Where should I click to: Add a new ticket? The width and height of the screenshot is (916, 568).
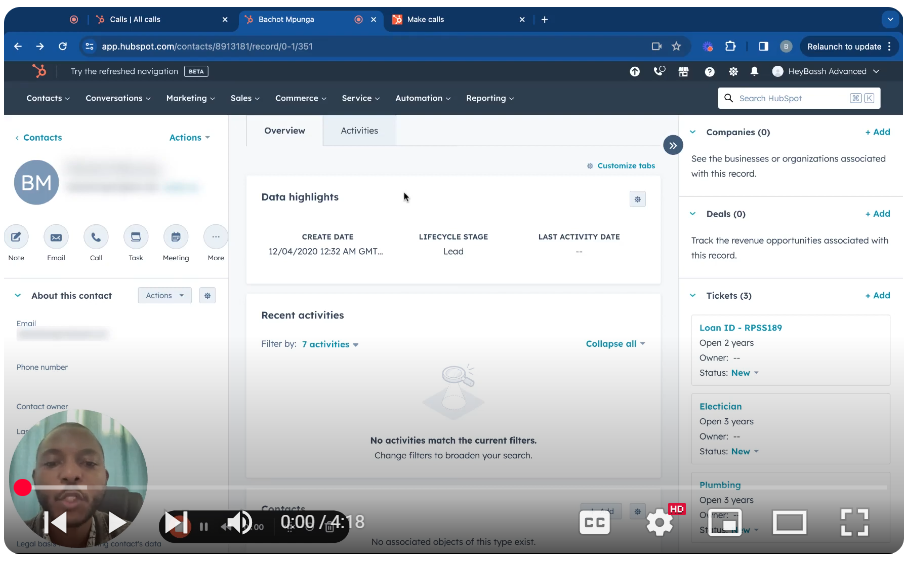[x=877, y=296]
